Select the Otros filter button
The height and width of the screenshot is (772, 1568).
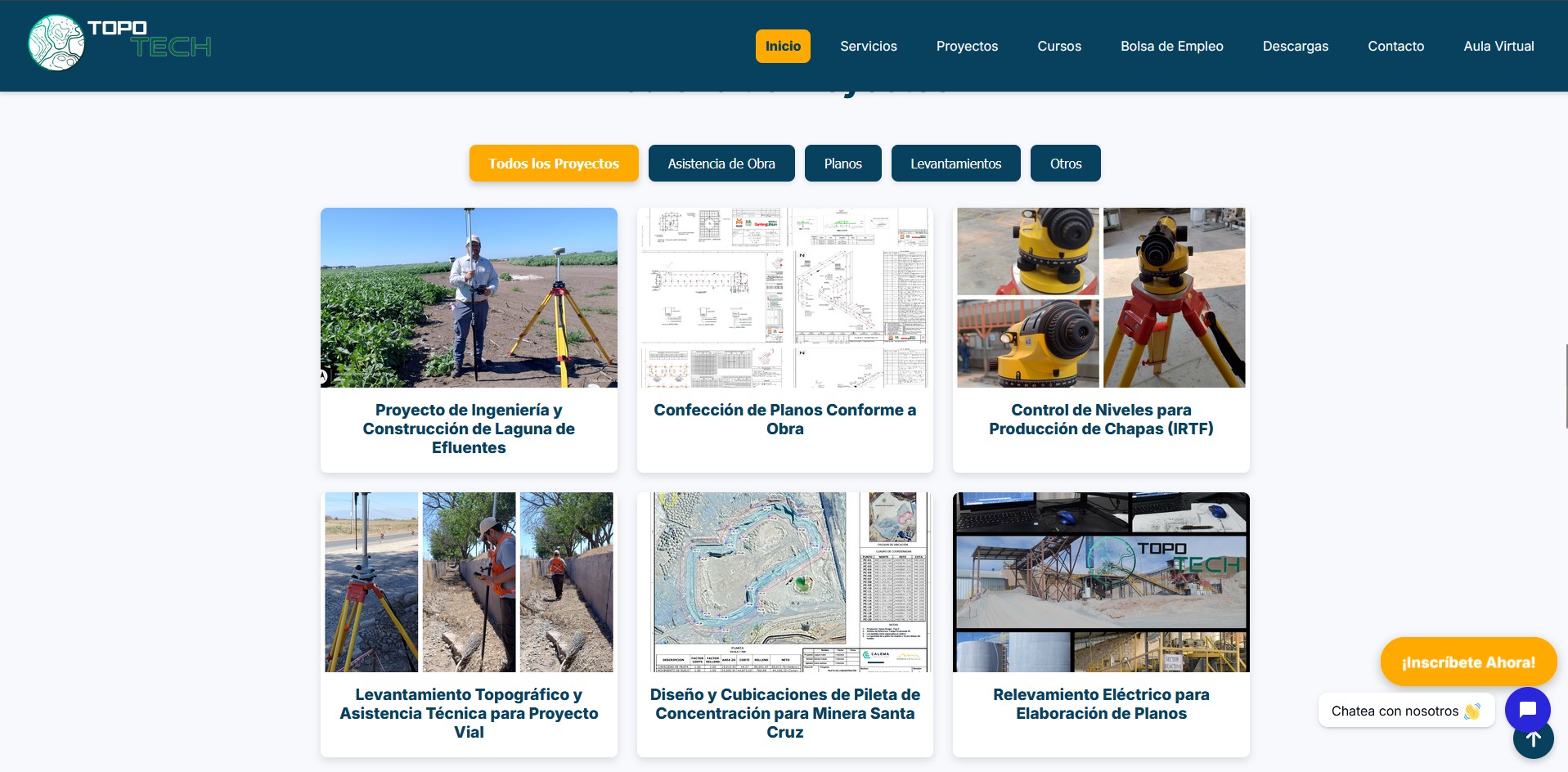(x=1065, y=164)
